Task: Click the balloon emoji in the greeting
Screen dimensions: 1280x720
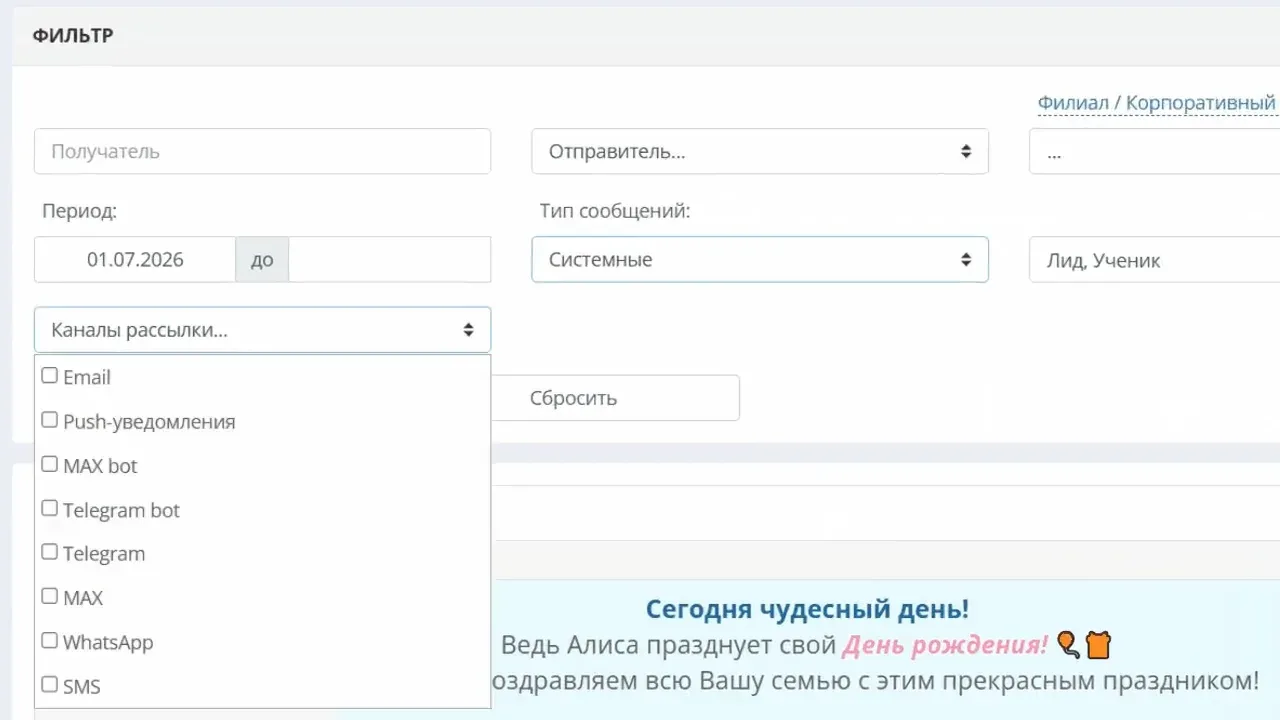Action: click(1069, 645)
